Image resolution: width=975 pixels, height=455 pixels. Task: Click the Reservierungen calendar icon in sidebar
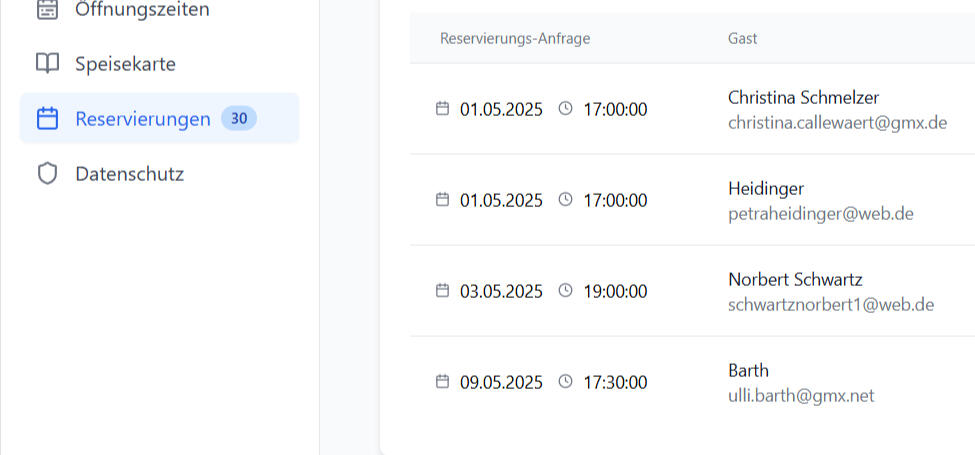tap(47, 119)
